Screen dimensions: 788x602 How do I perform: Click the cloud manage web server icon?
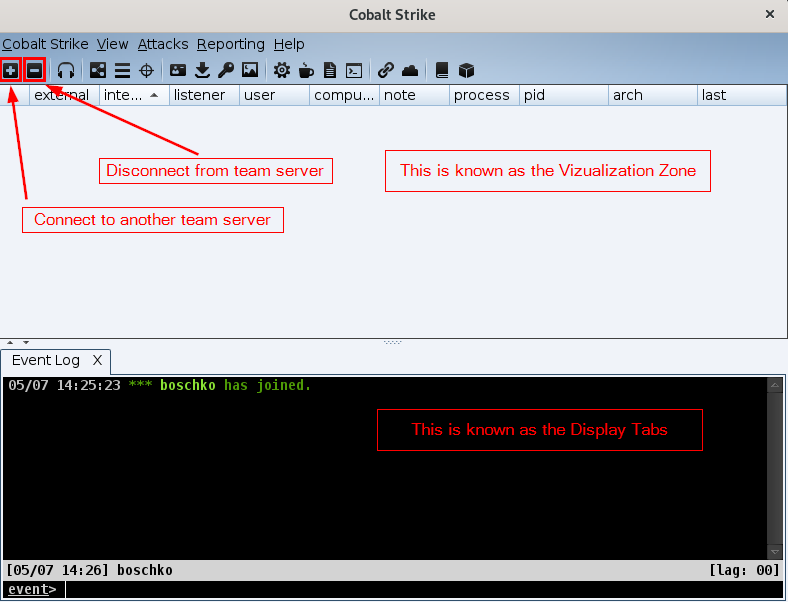tap(410, 70)
